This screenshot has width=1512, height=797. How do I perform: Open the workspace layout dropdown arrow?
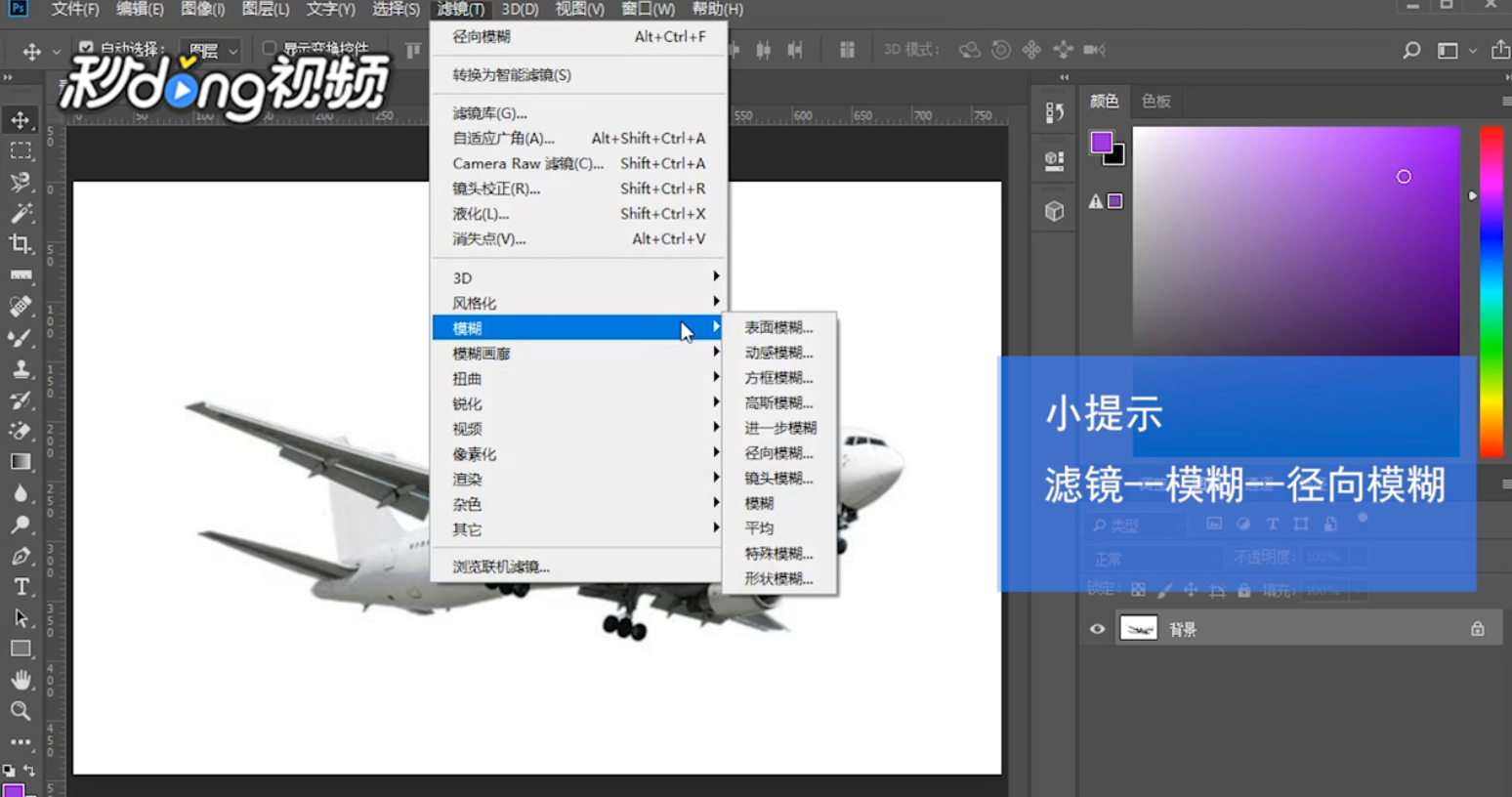(x=1473, y=51)
